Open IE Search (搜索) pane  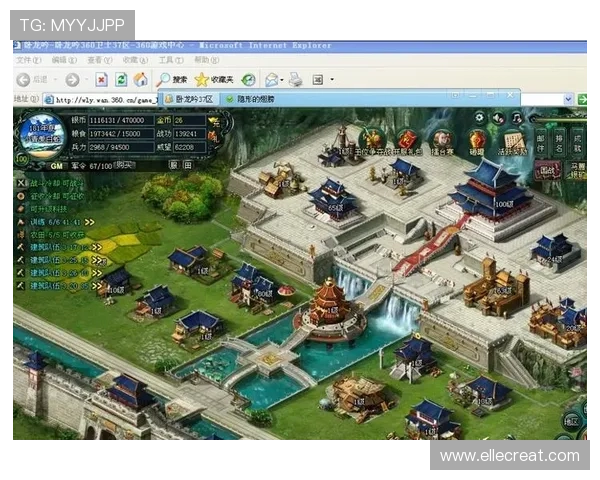[x=172, y=80]
